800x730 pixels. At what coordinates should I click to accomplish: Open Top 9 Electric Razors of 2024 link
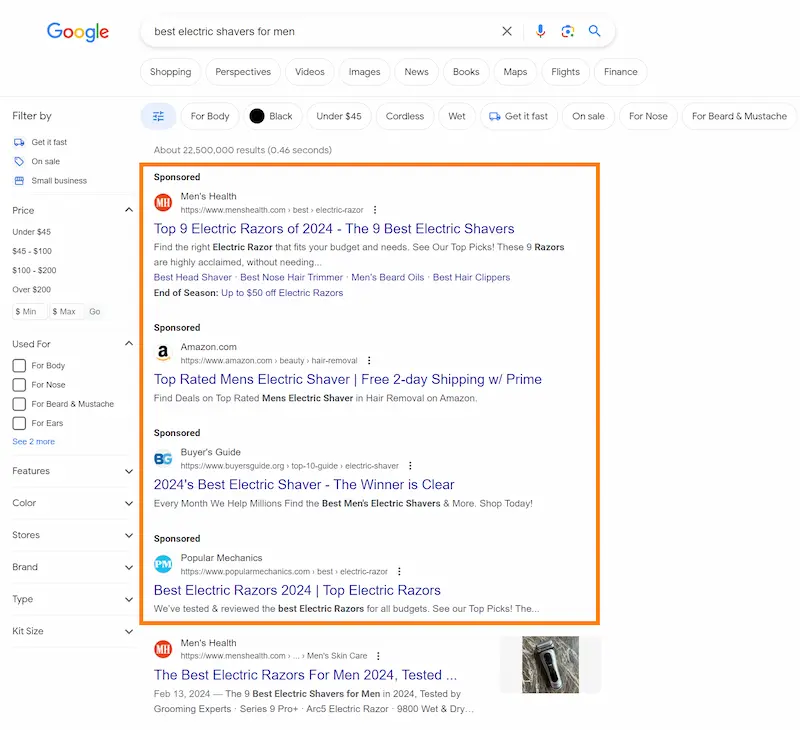pos(334,229)
